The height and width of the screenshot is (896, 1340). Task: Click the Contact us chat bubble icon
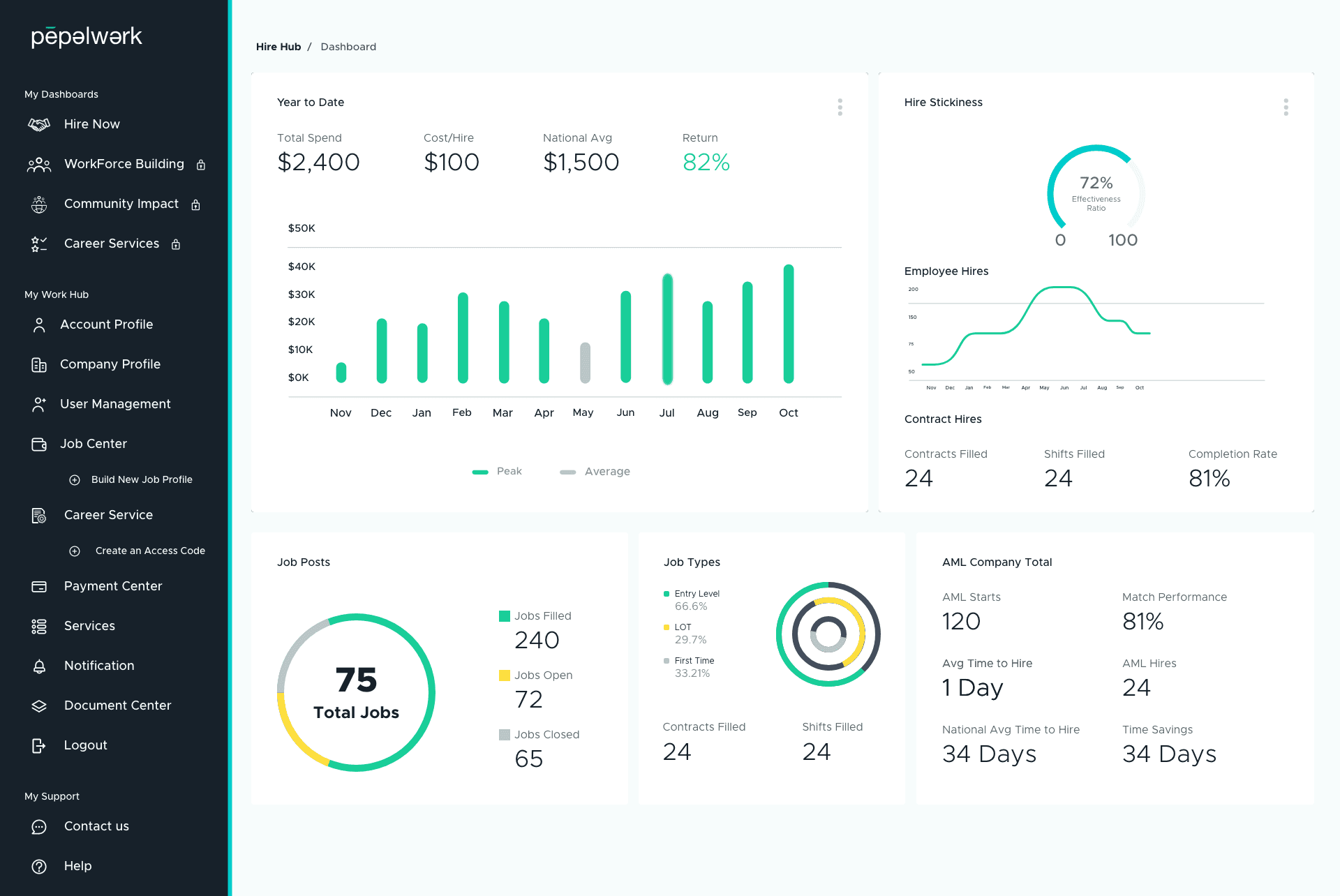(39, 827)
